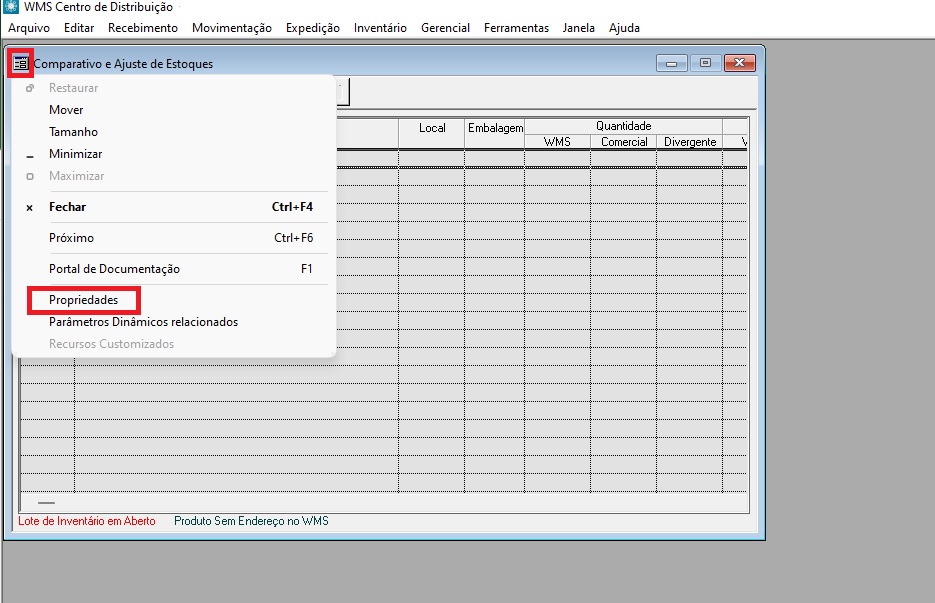Open Portal de Documentação from the menu
This screenshot has width=935, height=603.
pyautogui.click(x=114, y=269)
